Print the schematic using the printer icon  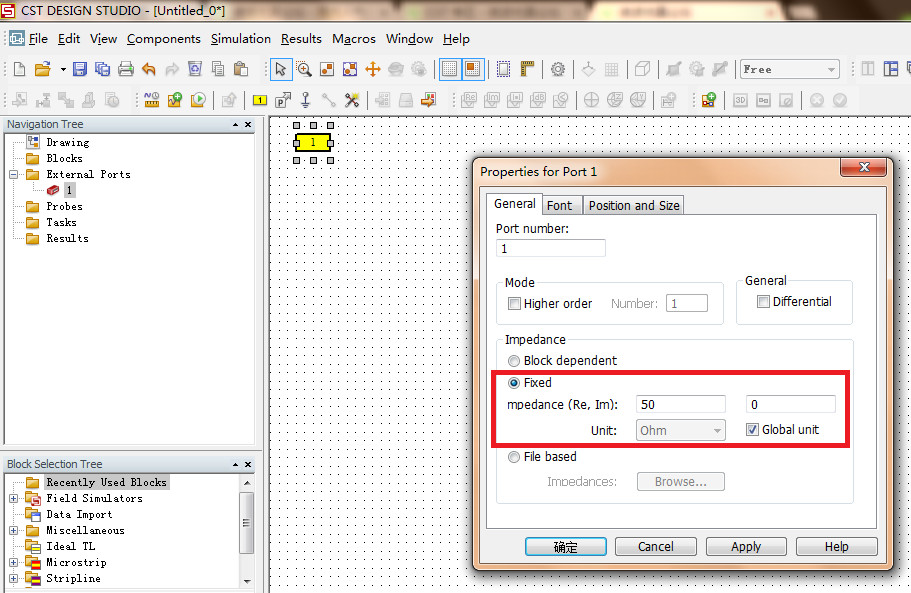click(x=125, y=70)
